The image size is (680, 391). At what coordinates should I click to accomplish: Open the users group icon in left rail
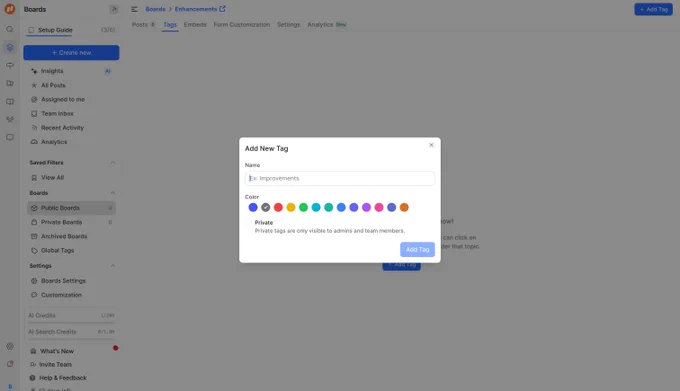click(x=10, y=119)
